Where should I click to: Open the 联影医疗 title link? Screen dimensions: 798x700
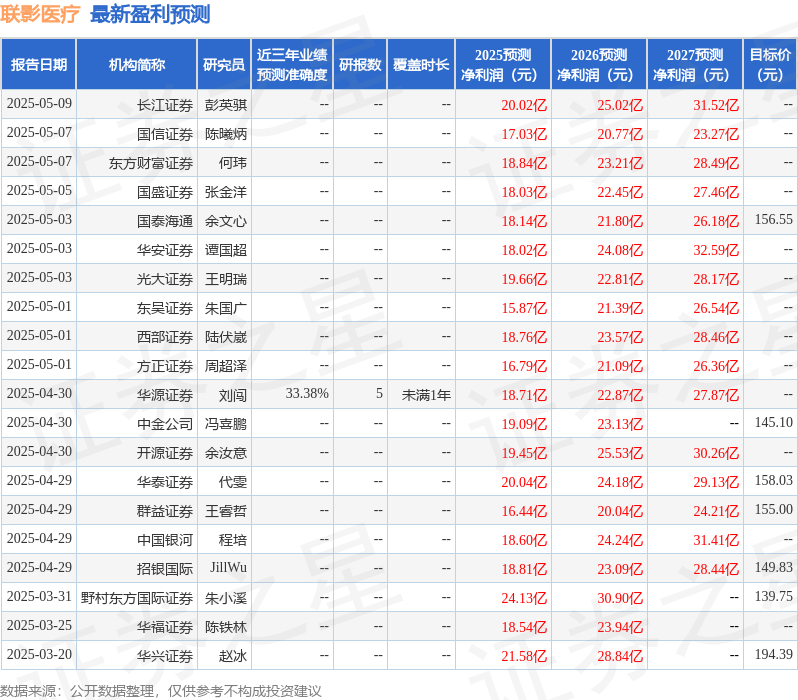pyautogui.click(x=40, y=14)
